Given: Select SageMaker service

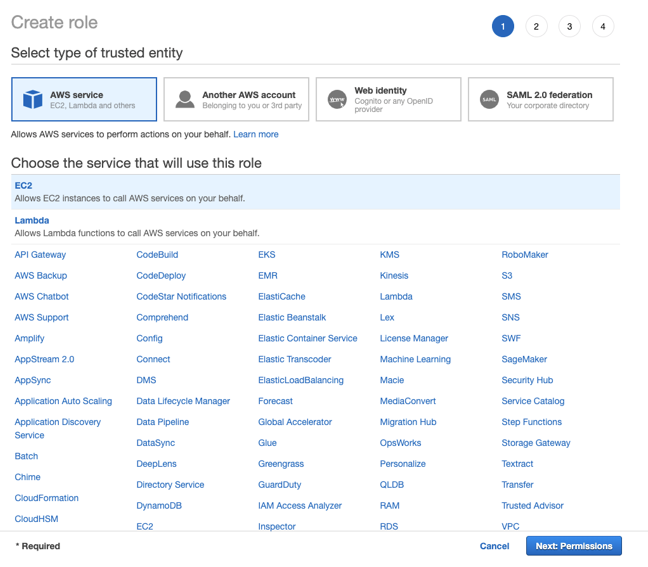Looking at the screenshot, I should 524,359.
